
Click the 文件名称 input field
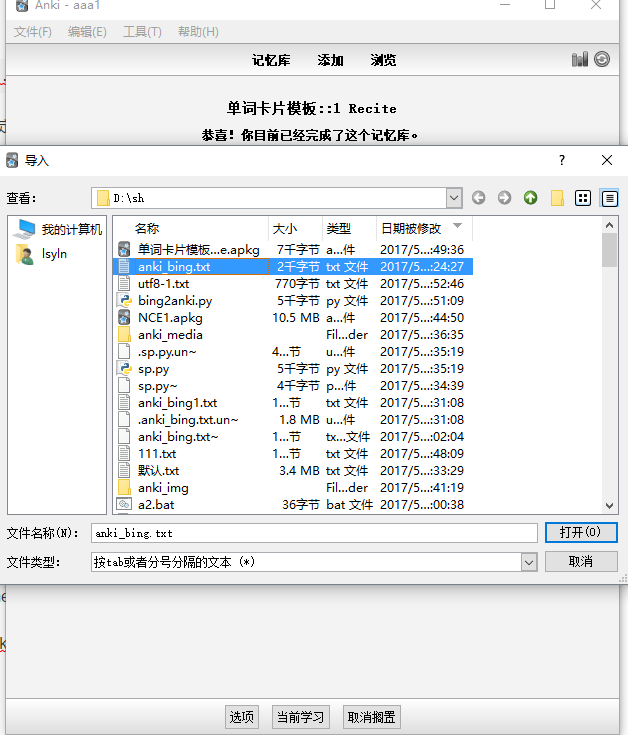tap(314, 533)
